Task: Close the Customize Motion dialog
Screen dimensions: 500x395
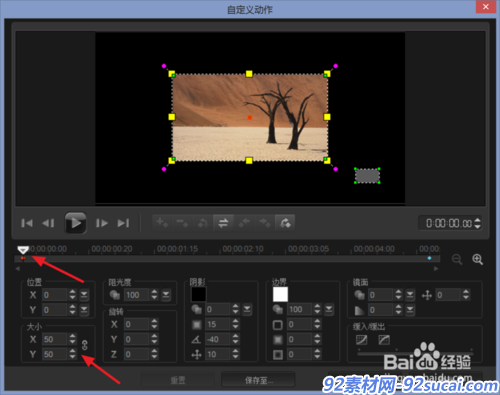Action: point(486,7)
